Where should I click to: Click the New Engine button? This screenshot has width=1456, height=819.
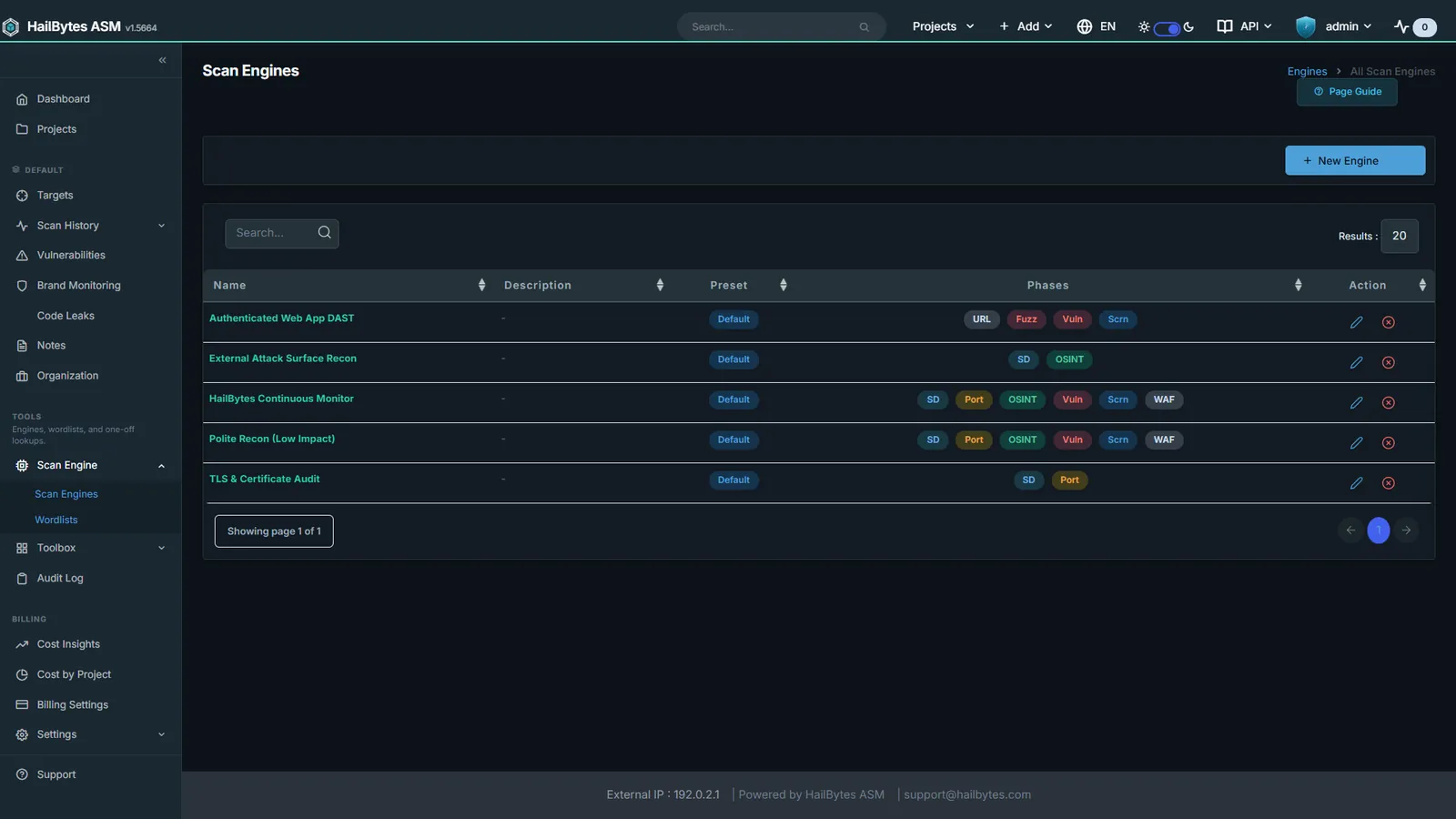point(1355,160)
